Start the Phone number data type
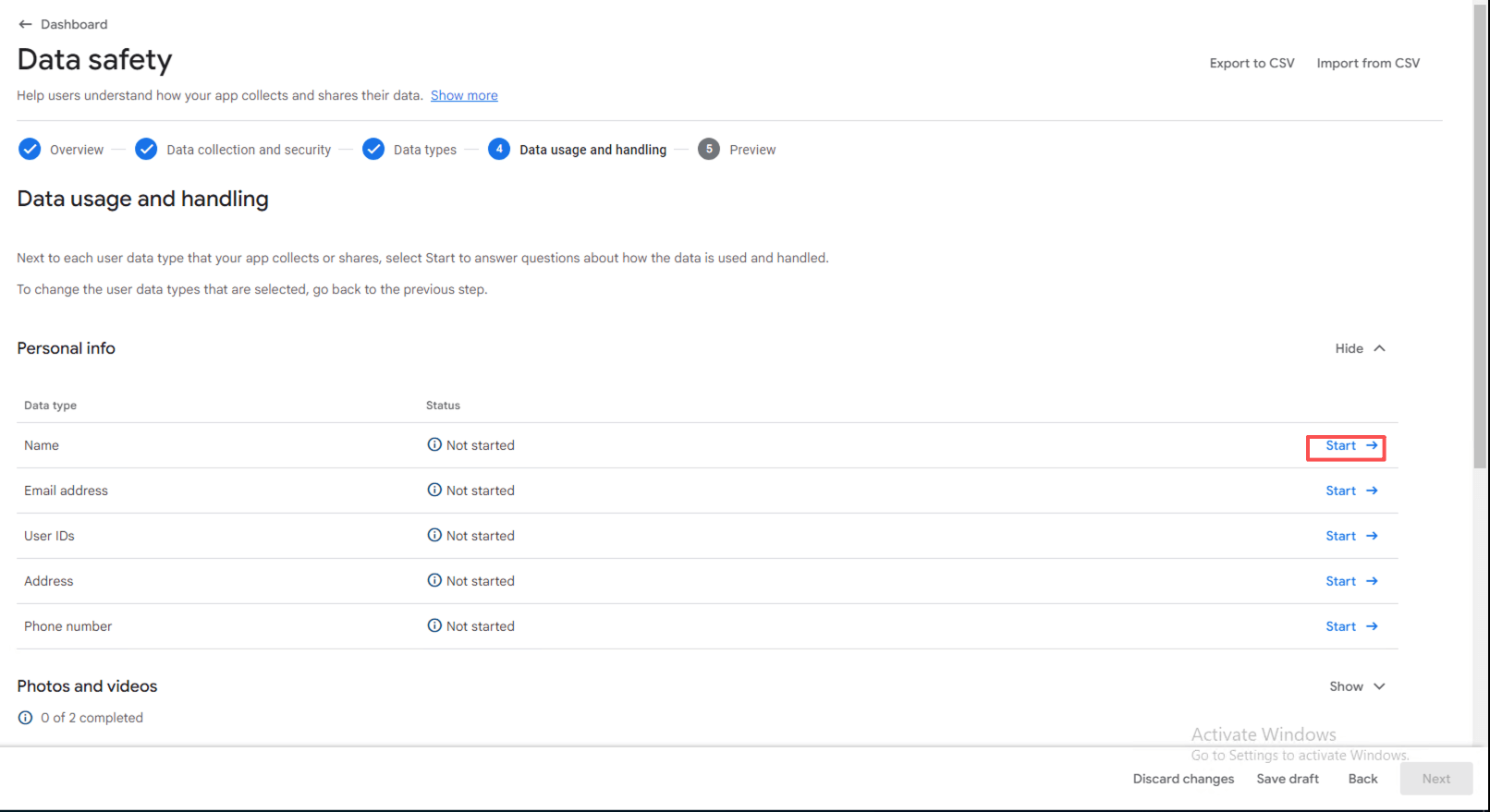Screen dimensions: 1490x812 tap(1350, 626)
